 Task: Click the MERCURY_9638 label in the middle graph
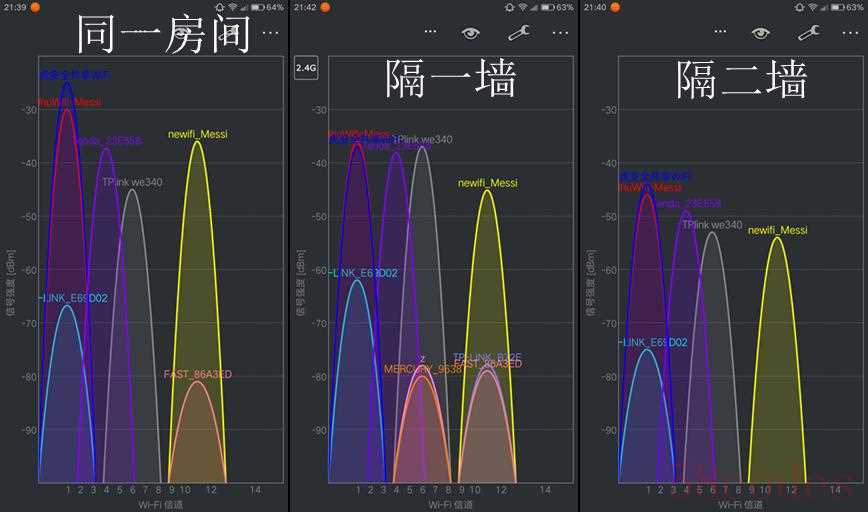[x=422, y=369]
